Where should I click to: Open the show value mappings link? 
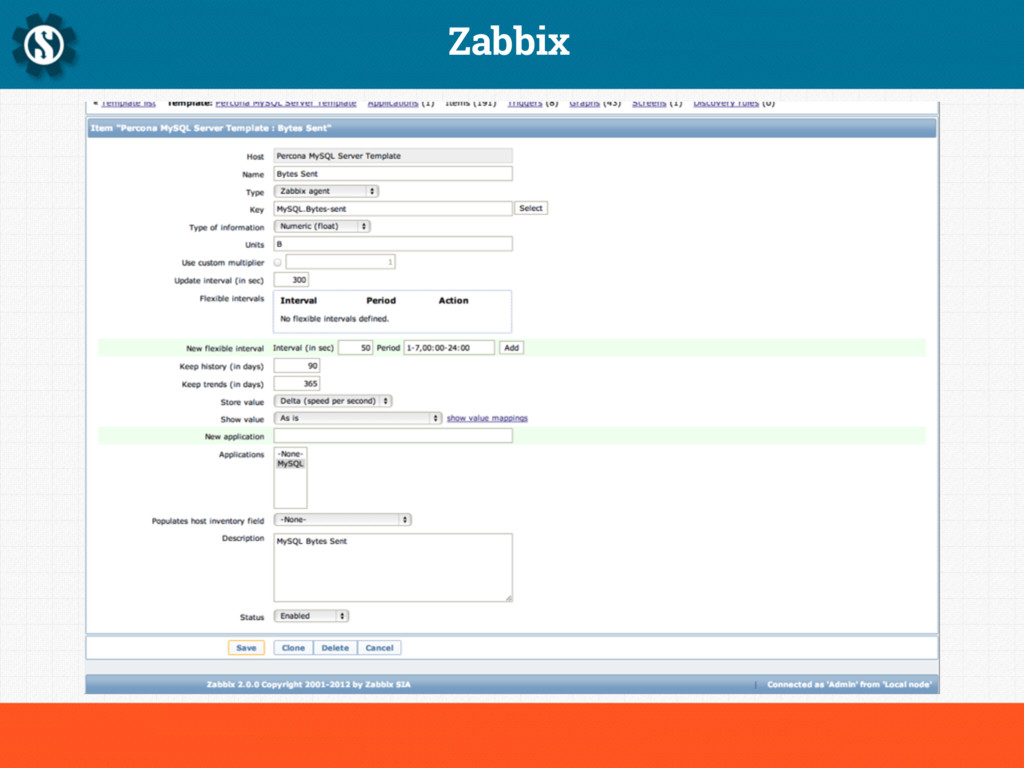click(x=487, y=418)
